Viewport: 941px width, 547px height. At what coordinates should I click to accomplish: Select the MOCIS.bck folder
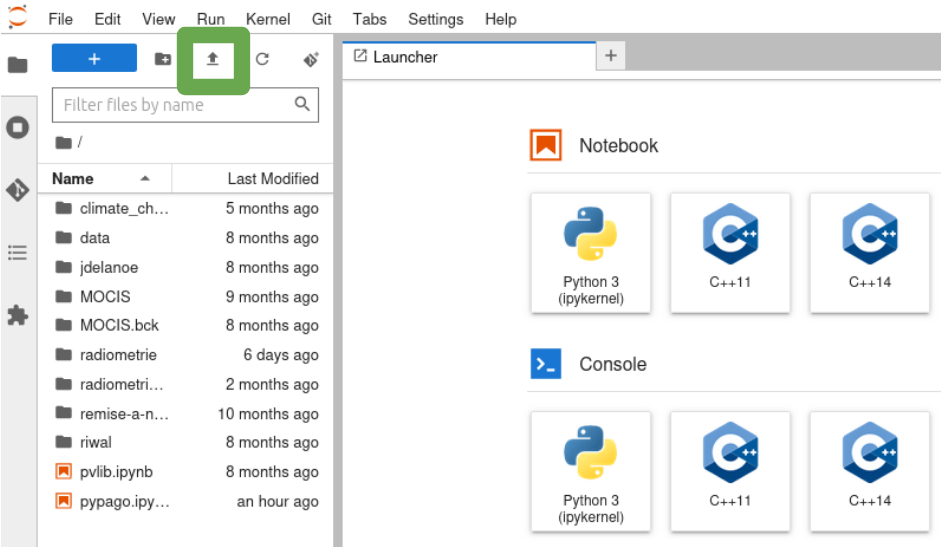click(x=186, y=325)
